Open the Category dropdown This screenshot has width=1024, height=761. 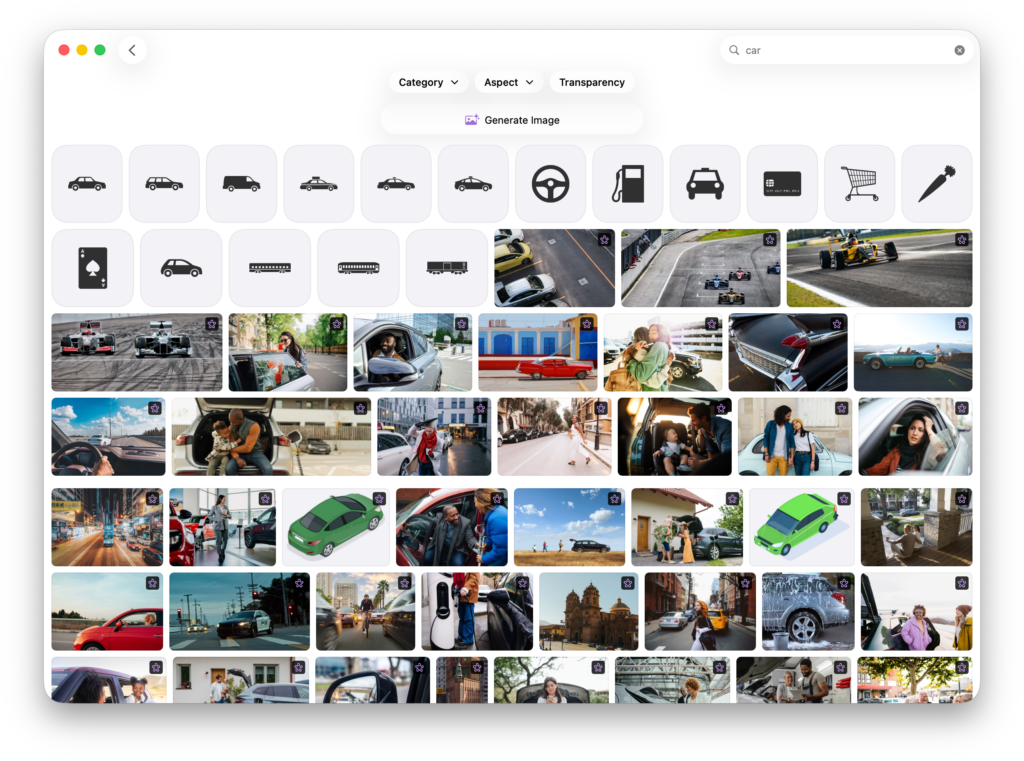point(428,83)
